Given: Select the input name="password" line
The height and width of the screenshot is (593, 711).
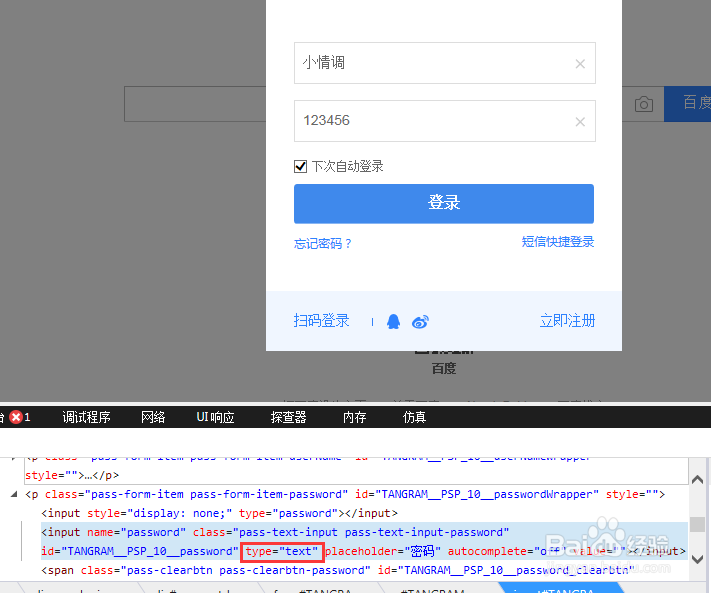Looking at the screenshot, I should point(275,532).
